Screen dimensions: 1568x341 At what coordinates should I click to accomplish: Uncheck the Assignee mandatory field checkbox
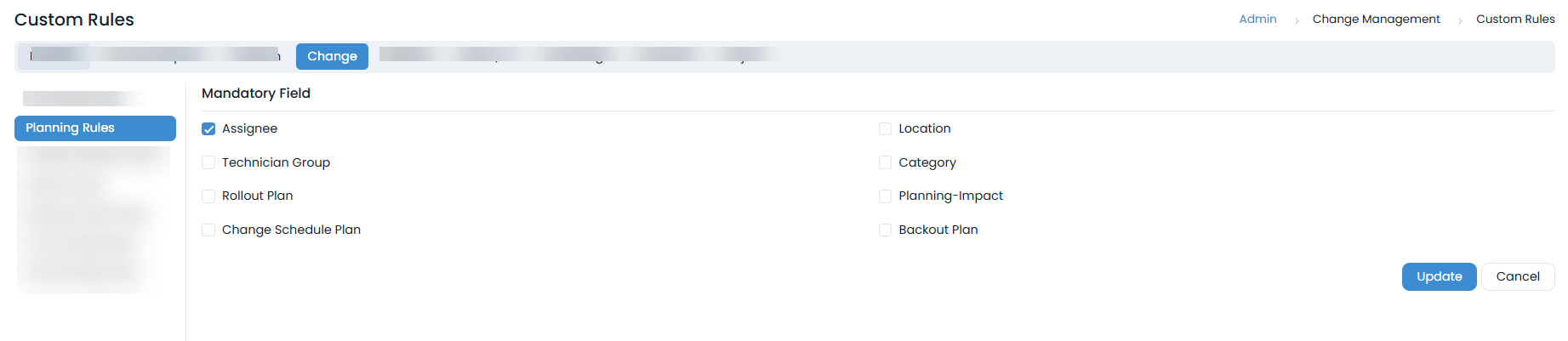tap(208, 129)
